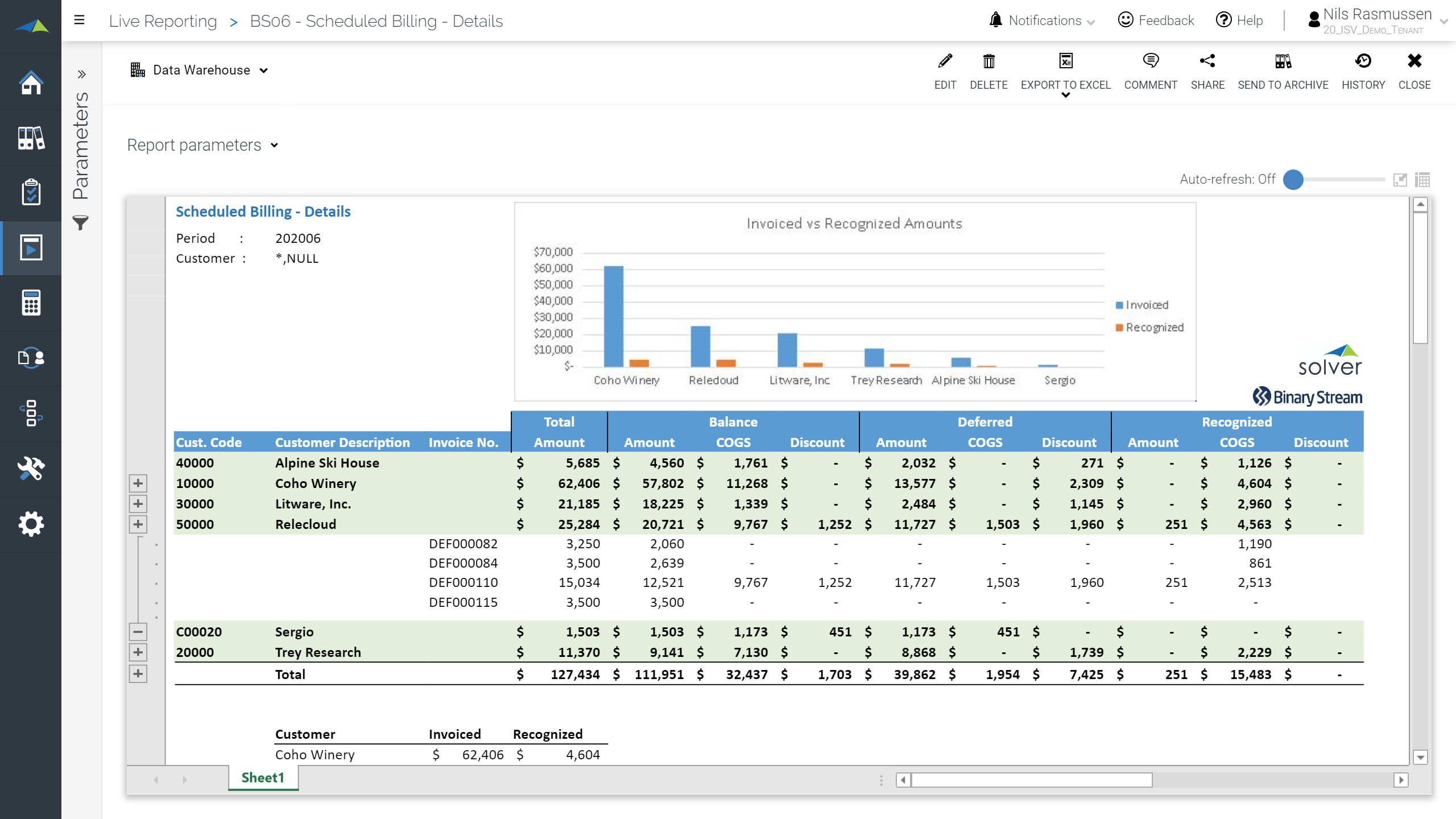Click the Edit pencil icon

(945, 61)
